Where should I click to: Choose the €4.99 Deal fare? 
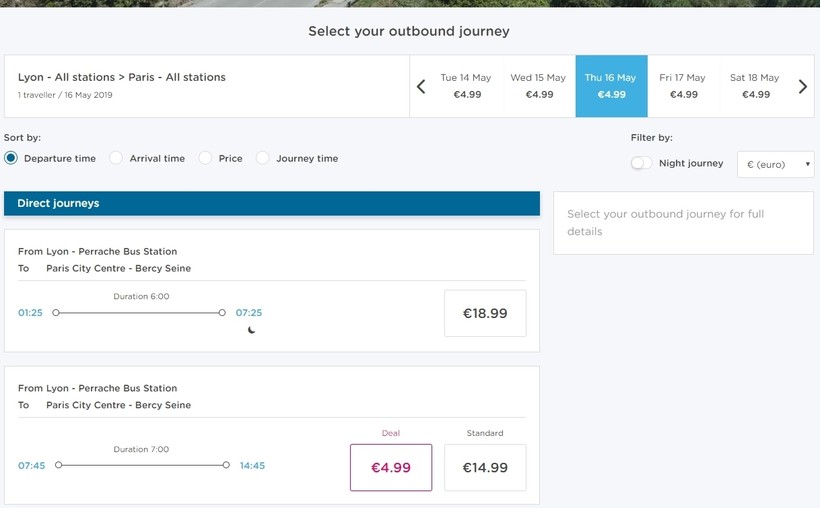391,467
